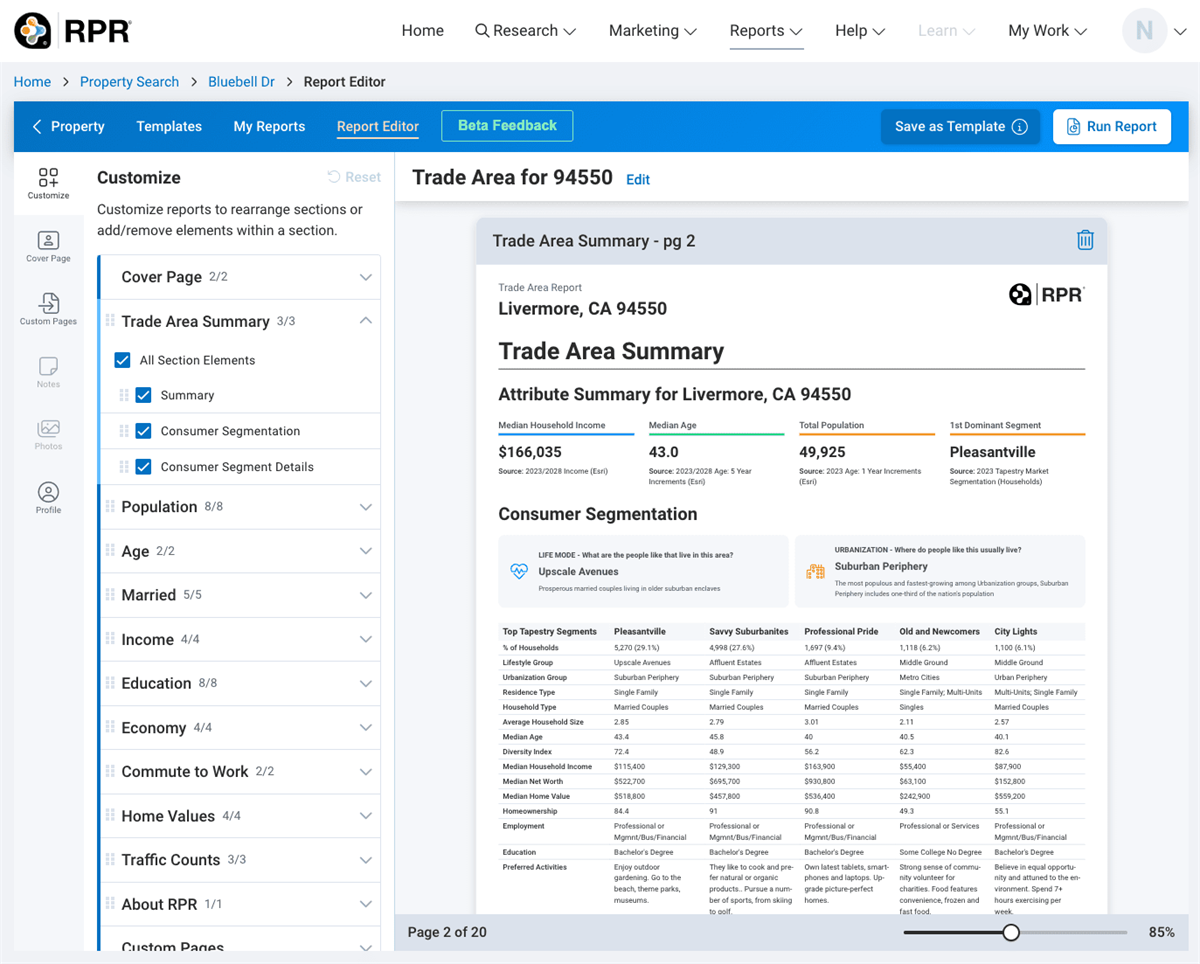
Task: Select the Customize icon in the left sidebar
Action: 47,182
